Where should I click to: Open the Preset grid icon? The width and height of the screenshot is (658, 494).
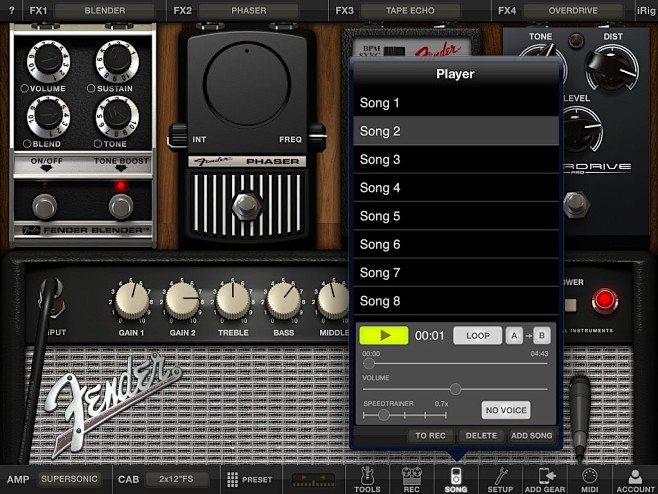click(x=248, y=479)
